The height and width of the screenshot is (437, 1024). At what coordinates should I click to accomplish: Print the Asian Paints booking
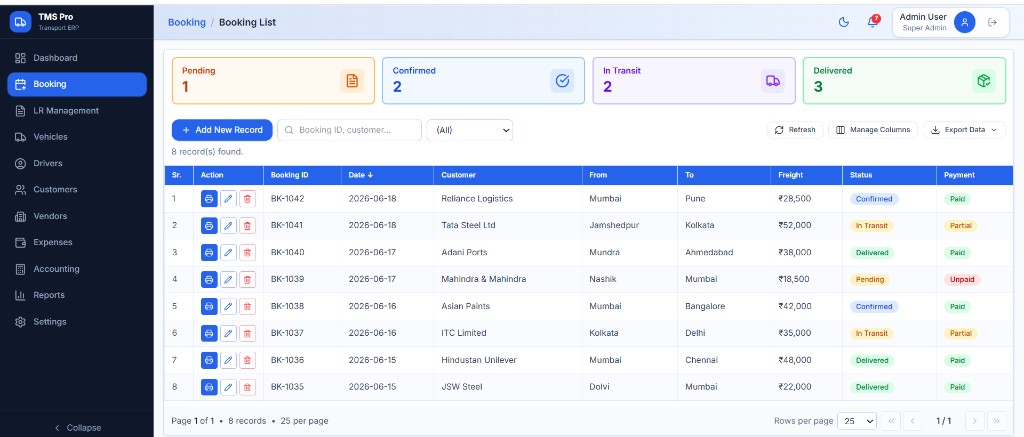(209, 306)
